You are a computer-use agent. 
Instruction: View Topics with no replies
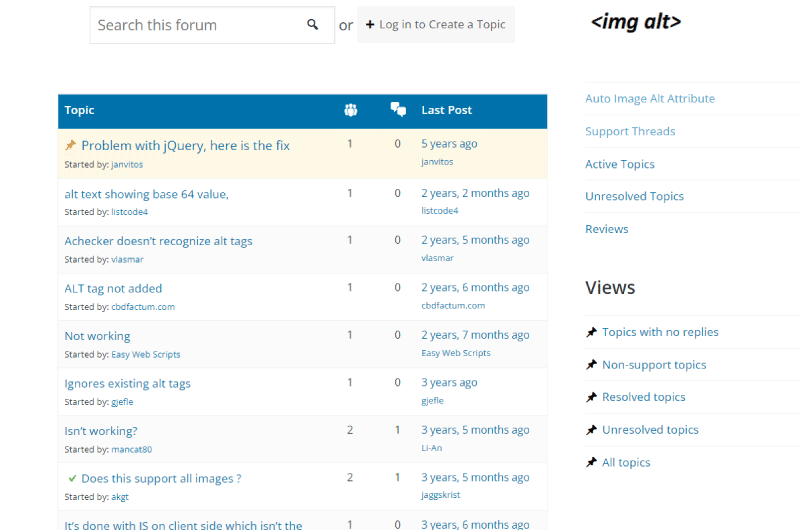pyautogui.click(x=660, y=332)
